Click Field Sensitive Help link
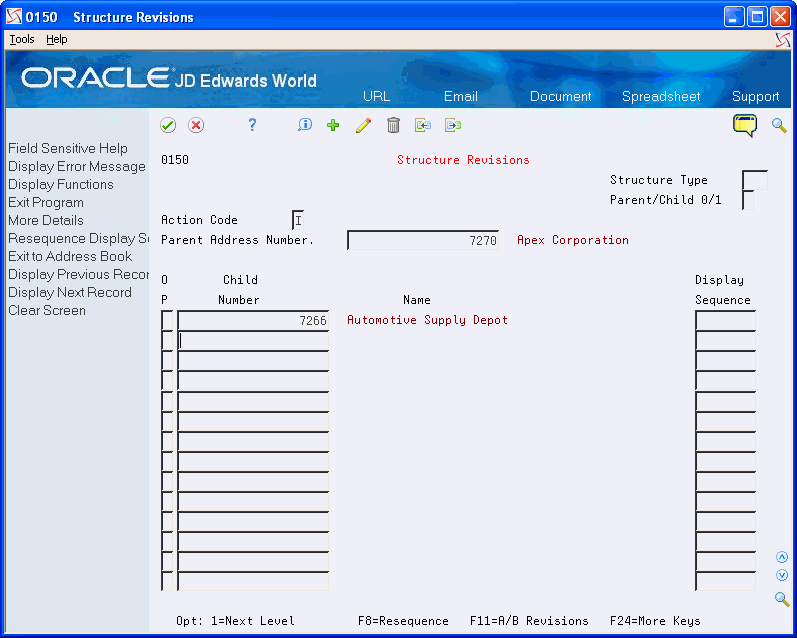 [68, 148]
